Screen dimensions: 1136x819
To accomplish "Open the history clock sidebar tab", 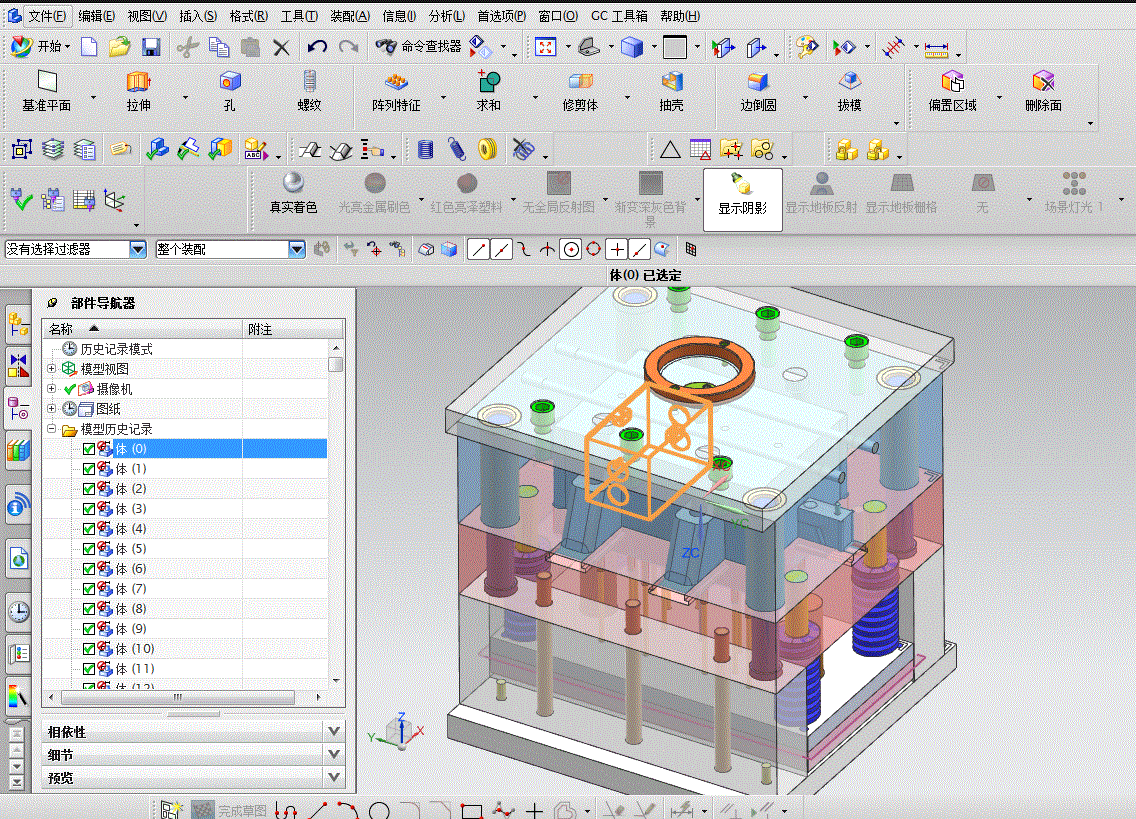I will 18,612.
